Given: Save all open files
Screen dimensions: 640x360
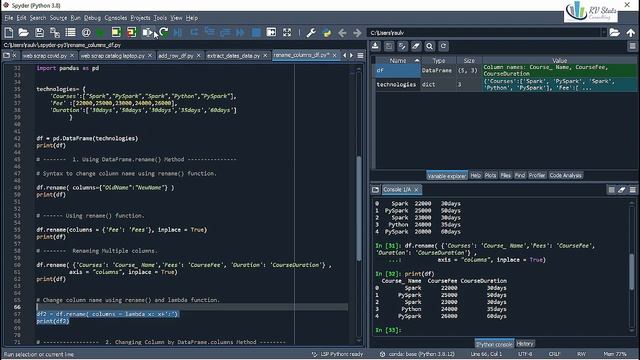Looking at the screenshot, I should (55, 33).
